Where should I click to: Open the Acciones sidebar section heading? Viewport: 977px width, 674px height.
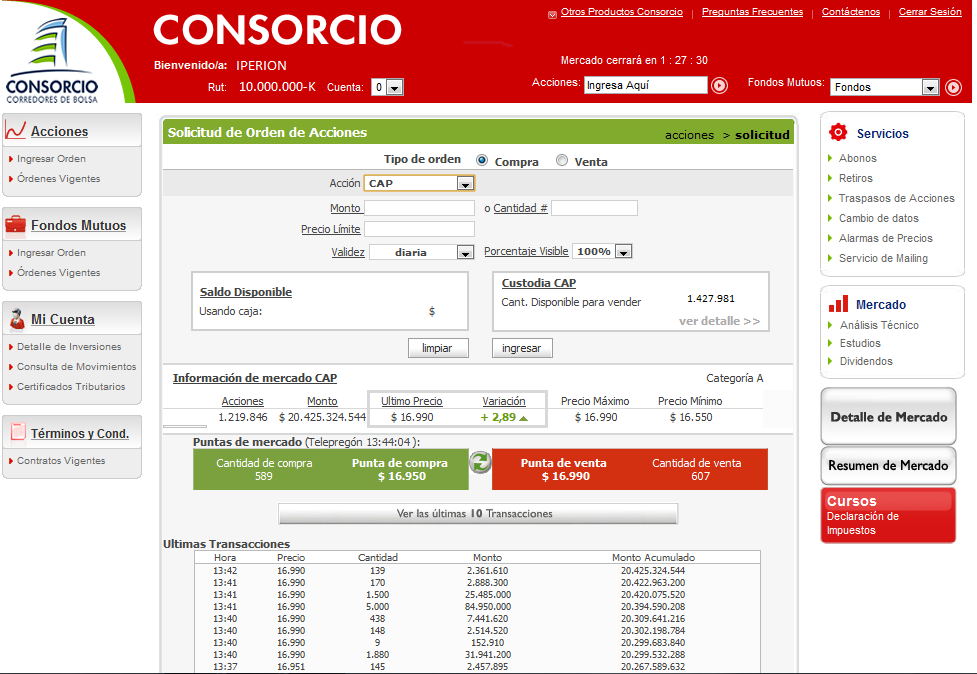coord(59,131)
